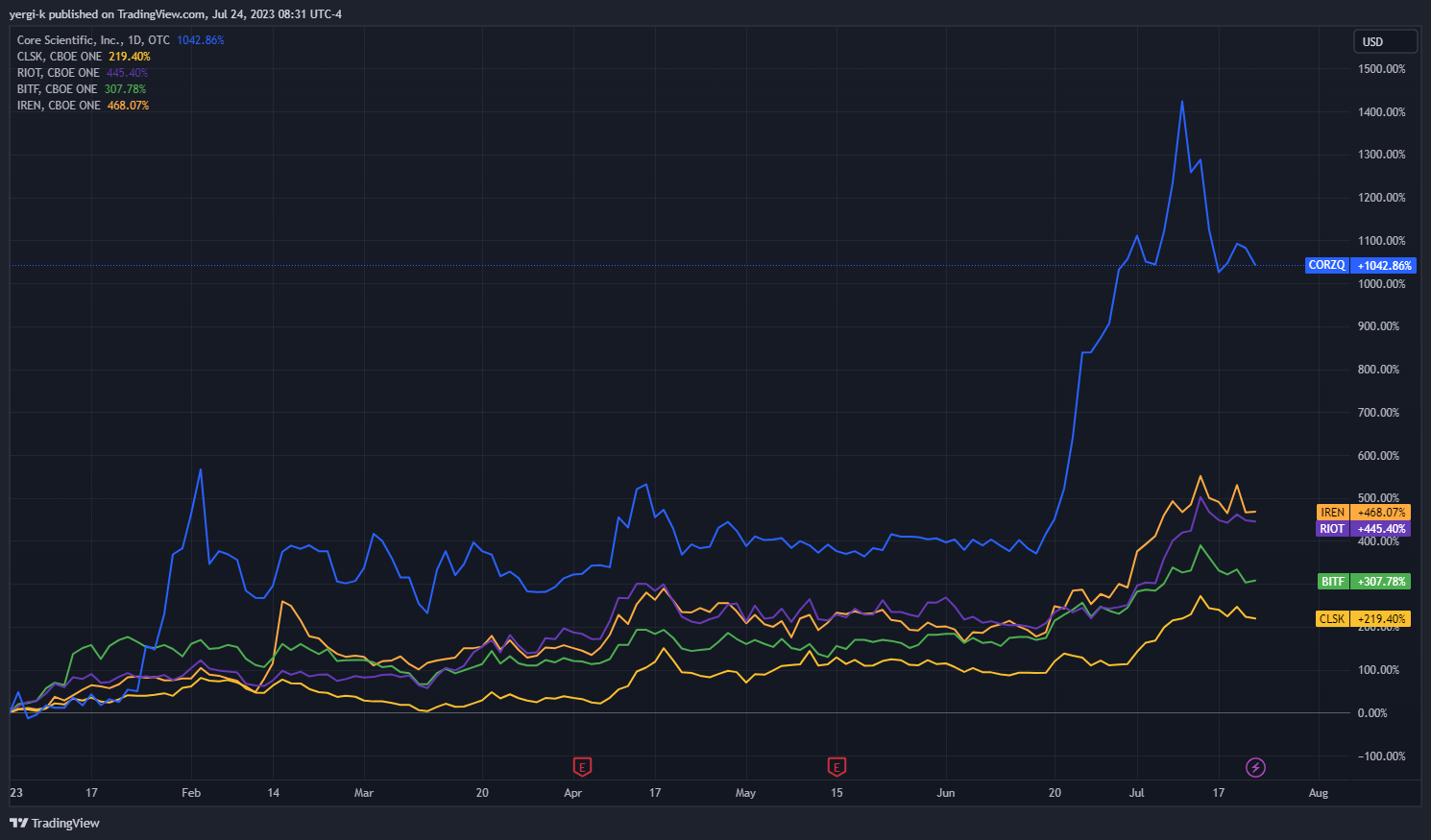
Task: Click the Jul label on time axis
Action: 1136,793
